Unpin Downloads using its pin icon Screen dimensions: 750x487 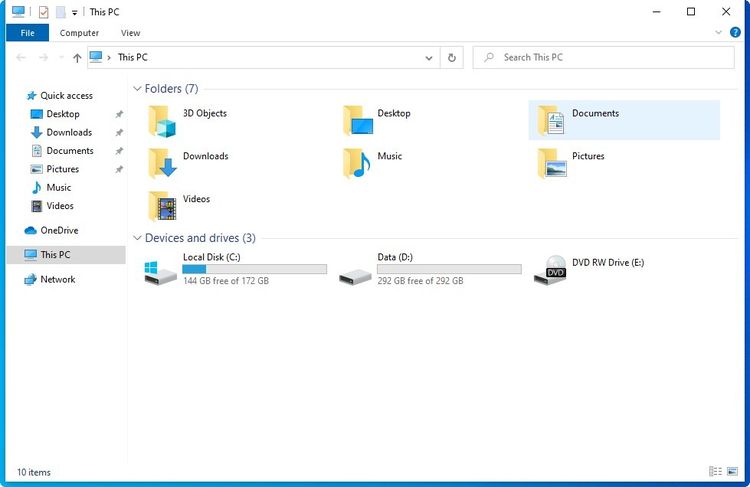click(x=119, y=133)
